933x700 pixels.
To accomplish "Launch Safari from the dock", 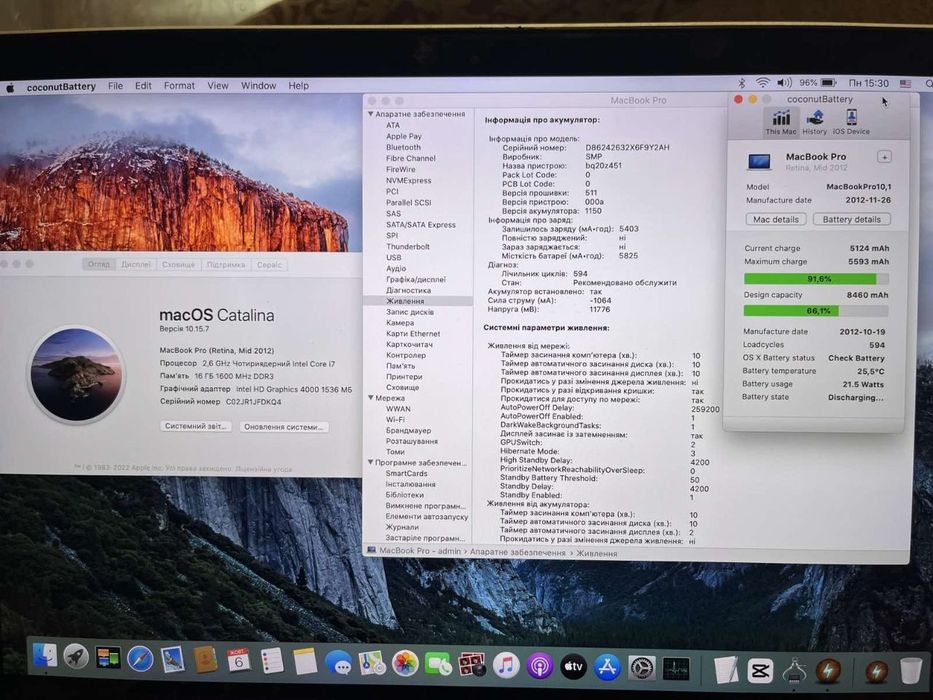I will 140,659.
